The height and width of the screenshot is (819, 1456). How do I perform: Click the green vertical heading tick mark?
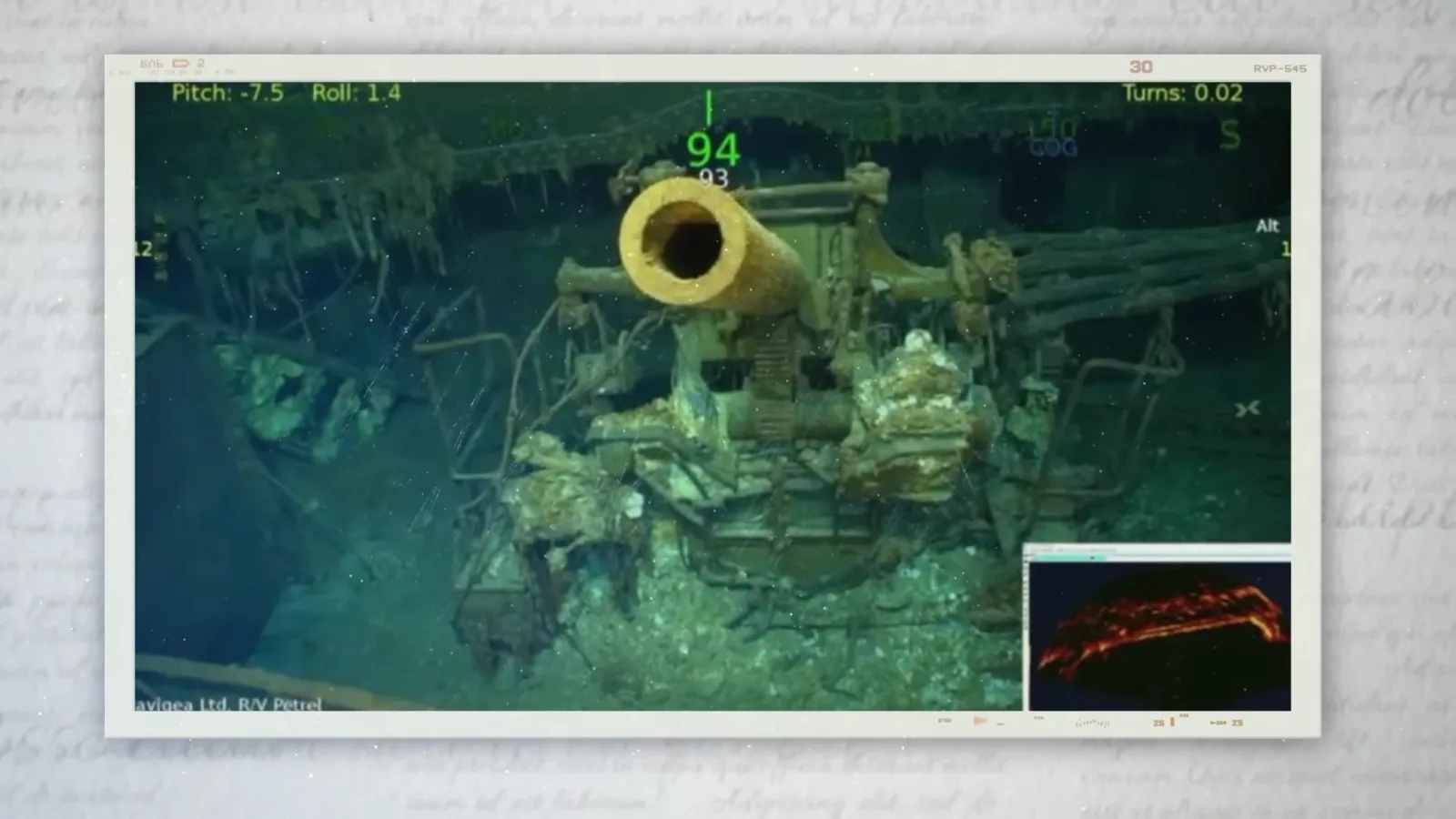tap(708, 107)
